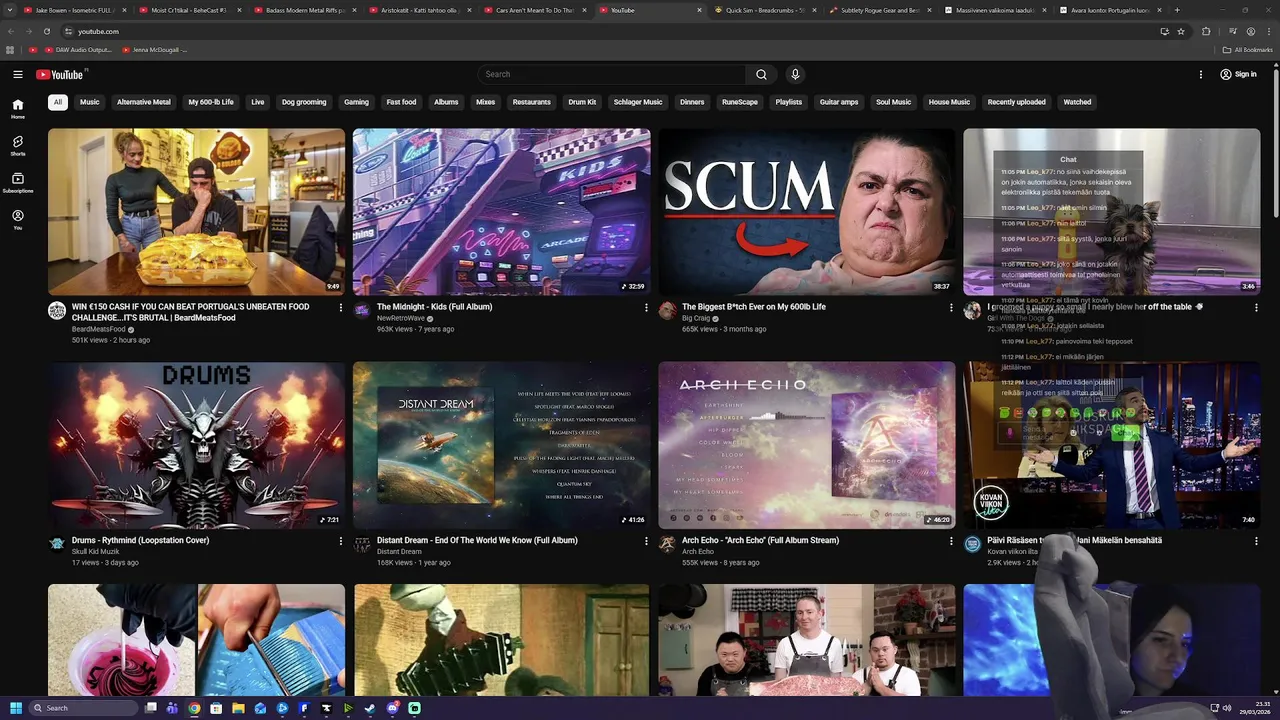Open Steam from the taskbar
Image resolution: width=1280 pixels, height=720 pixels.
point(370,708)
